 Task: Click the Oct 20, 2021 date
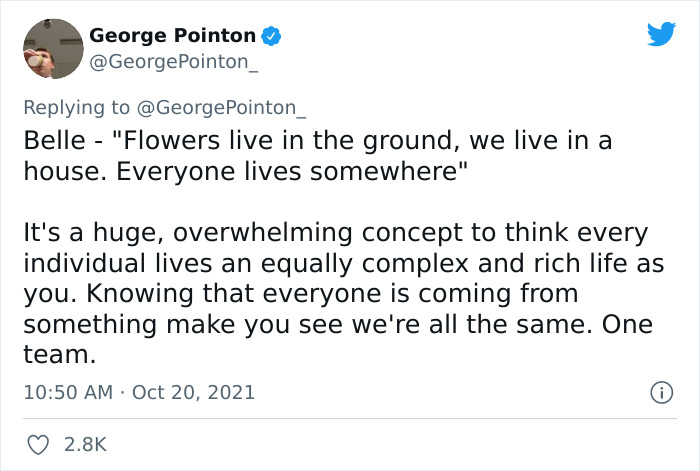[193, 392]
